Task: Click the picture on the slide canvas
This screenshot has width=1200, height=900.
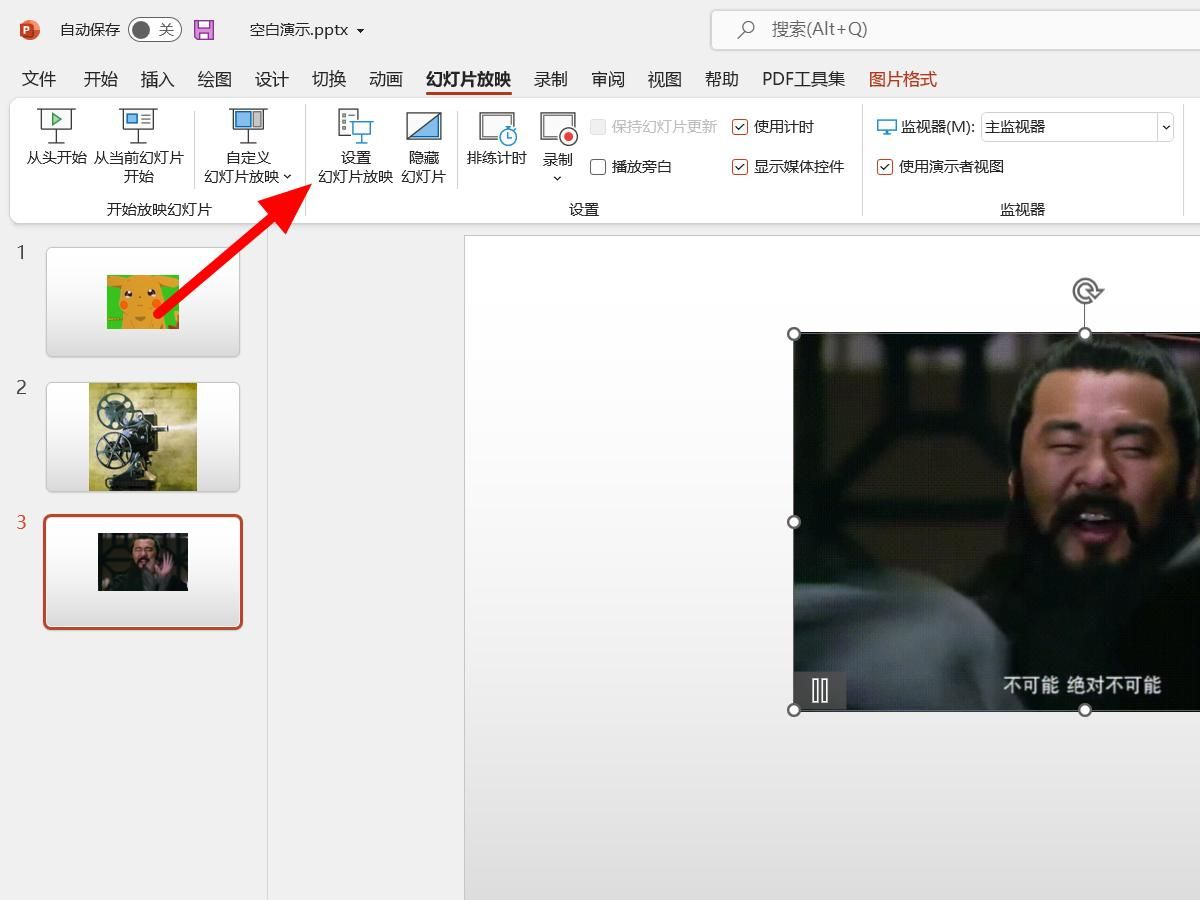Action: (997, 521)
